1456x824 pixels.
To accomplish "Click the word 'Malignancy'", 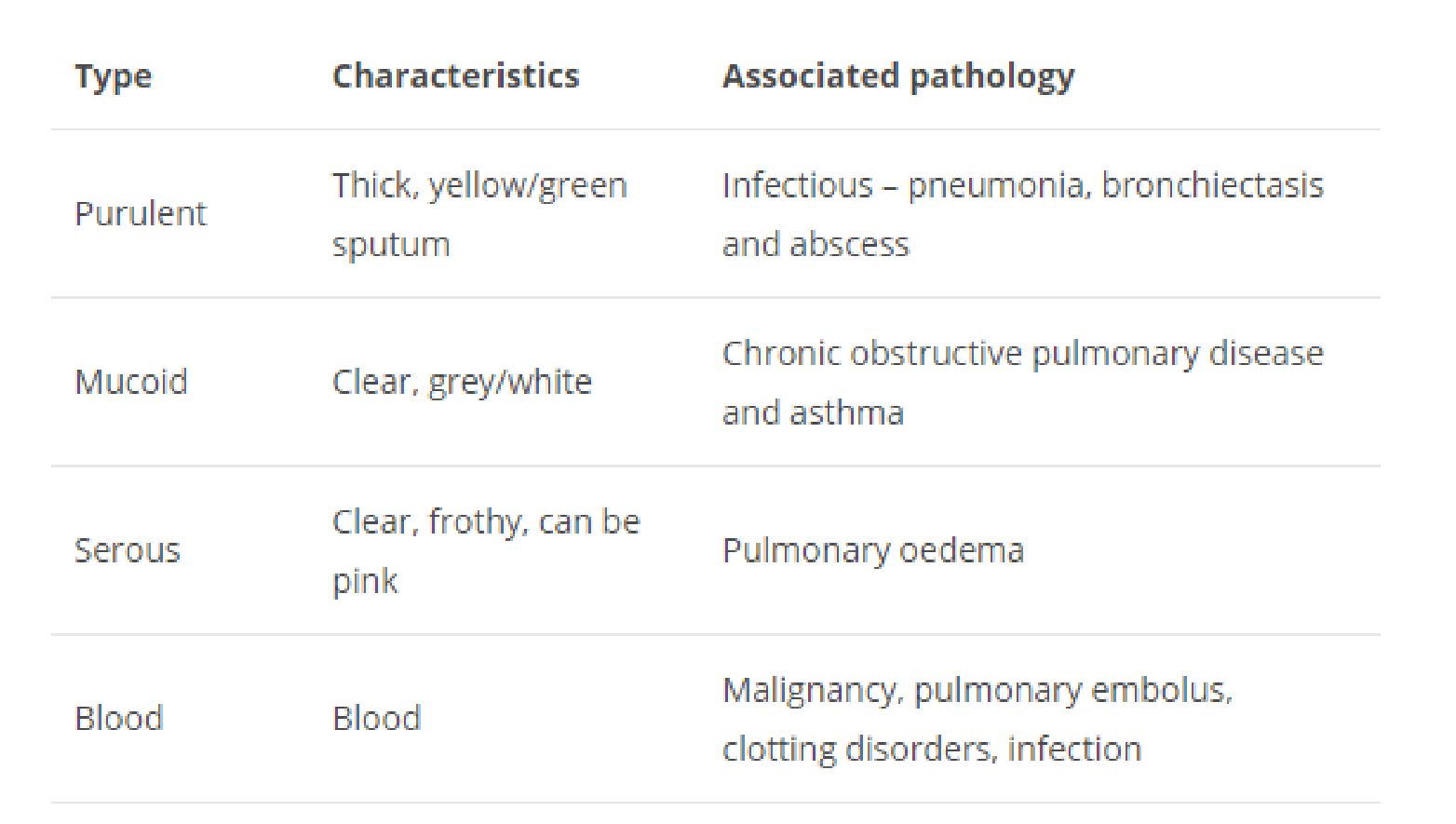I will (810, 691).
